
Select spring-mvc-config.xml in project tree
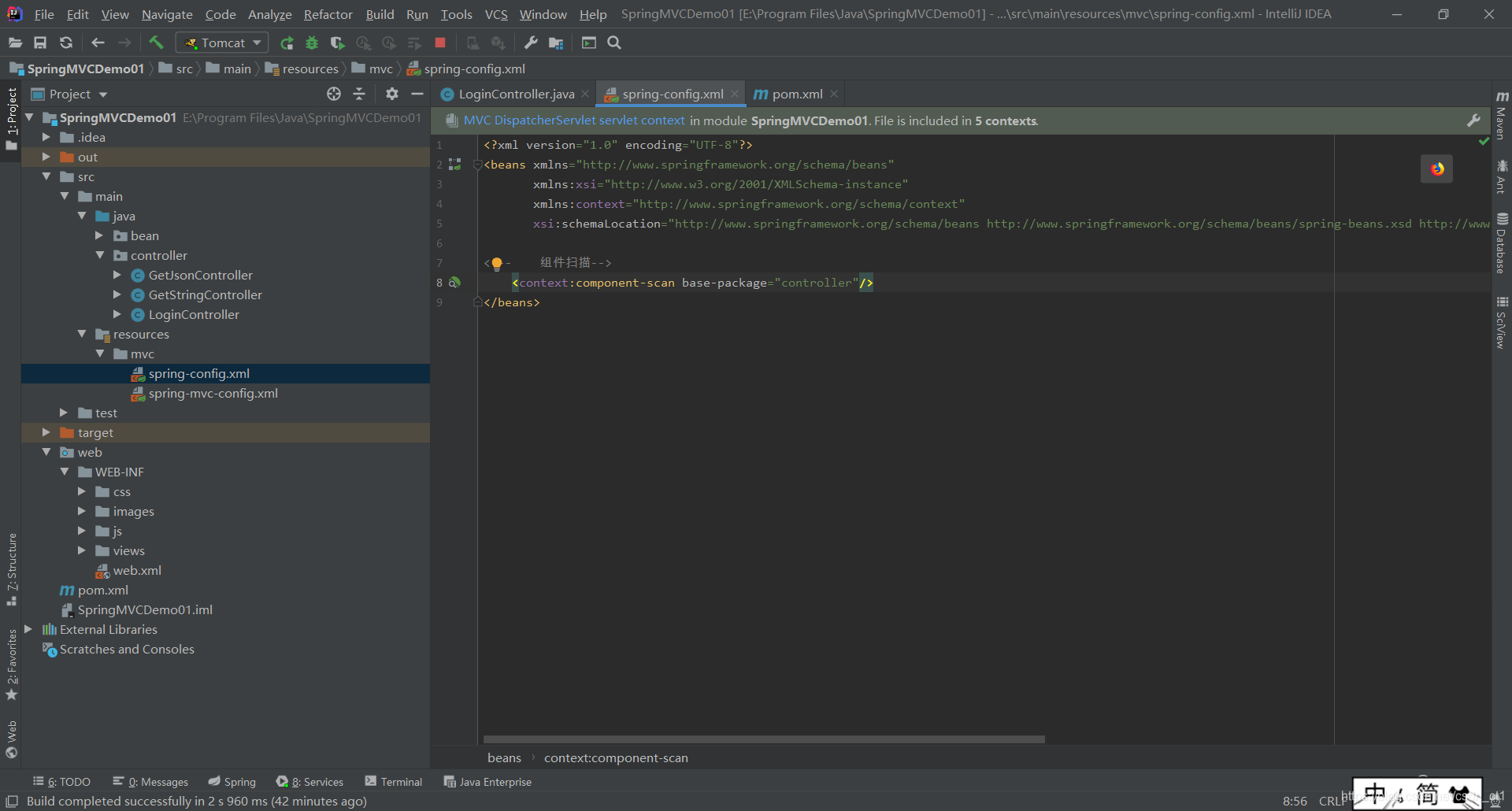(x=213, y=393)
